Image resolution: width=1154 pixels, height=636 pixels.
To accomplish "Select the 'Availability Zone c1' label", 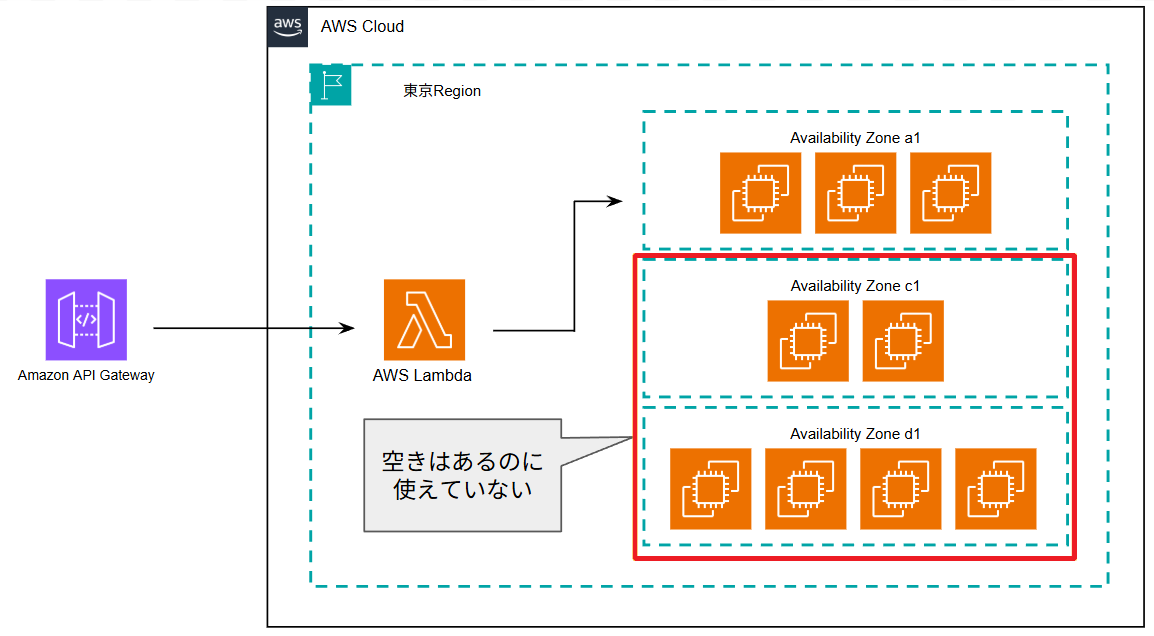I will point(855,286).
